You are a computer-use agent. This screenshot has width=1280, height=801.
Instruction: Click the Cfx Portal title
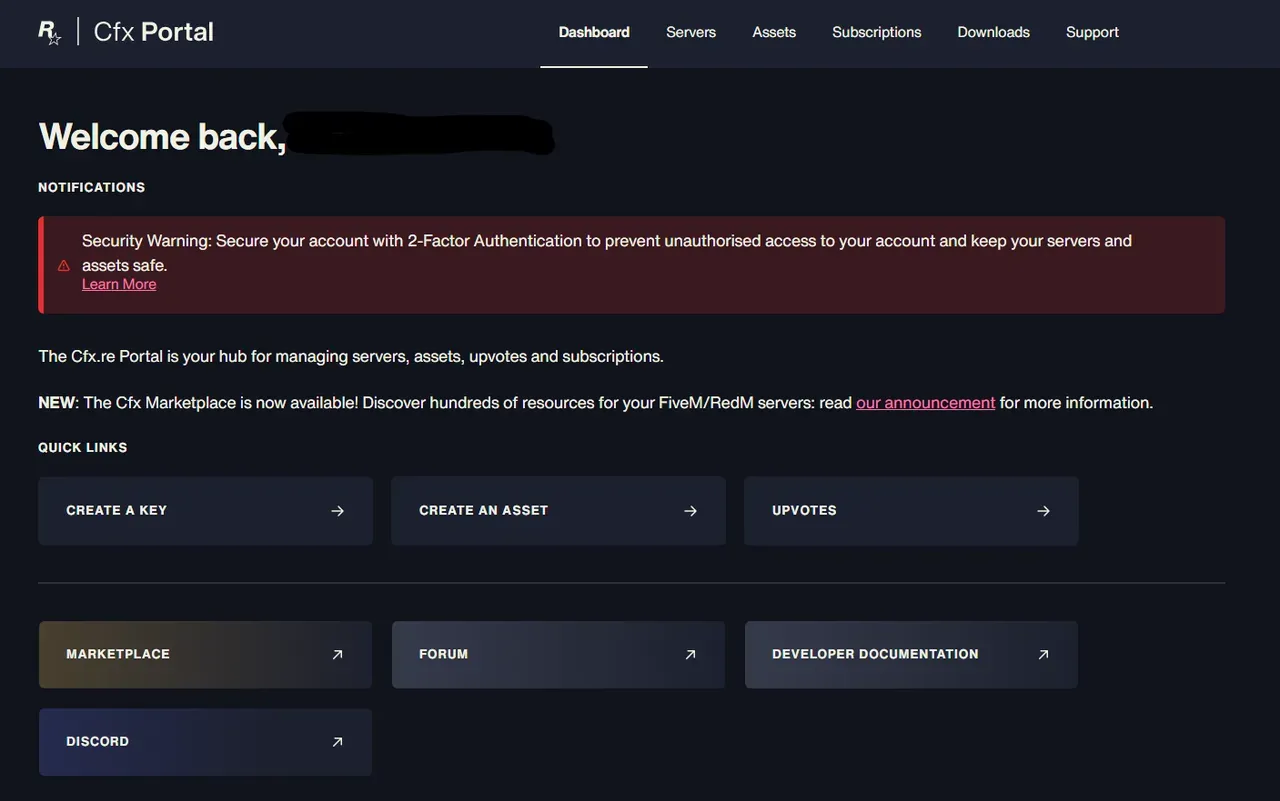[x=154, y=32]
